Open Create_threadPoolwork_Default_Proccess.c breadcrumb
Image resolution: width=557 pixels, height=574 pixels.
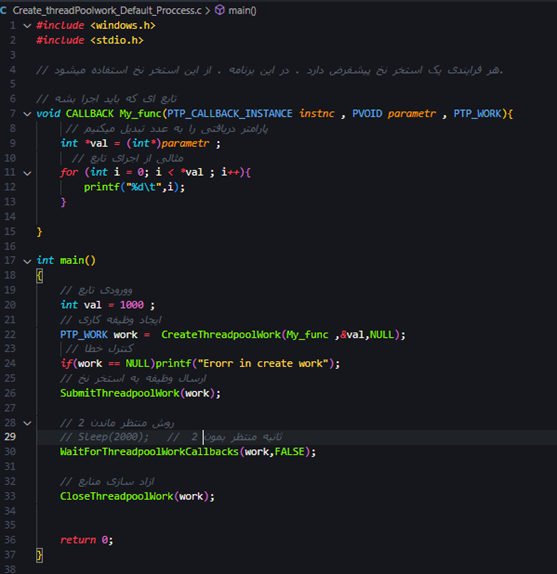[107, 10]
